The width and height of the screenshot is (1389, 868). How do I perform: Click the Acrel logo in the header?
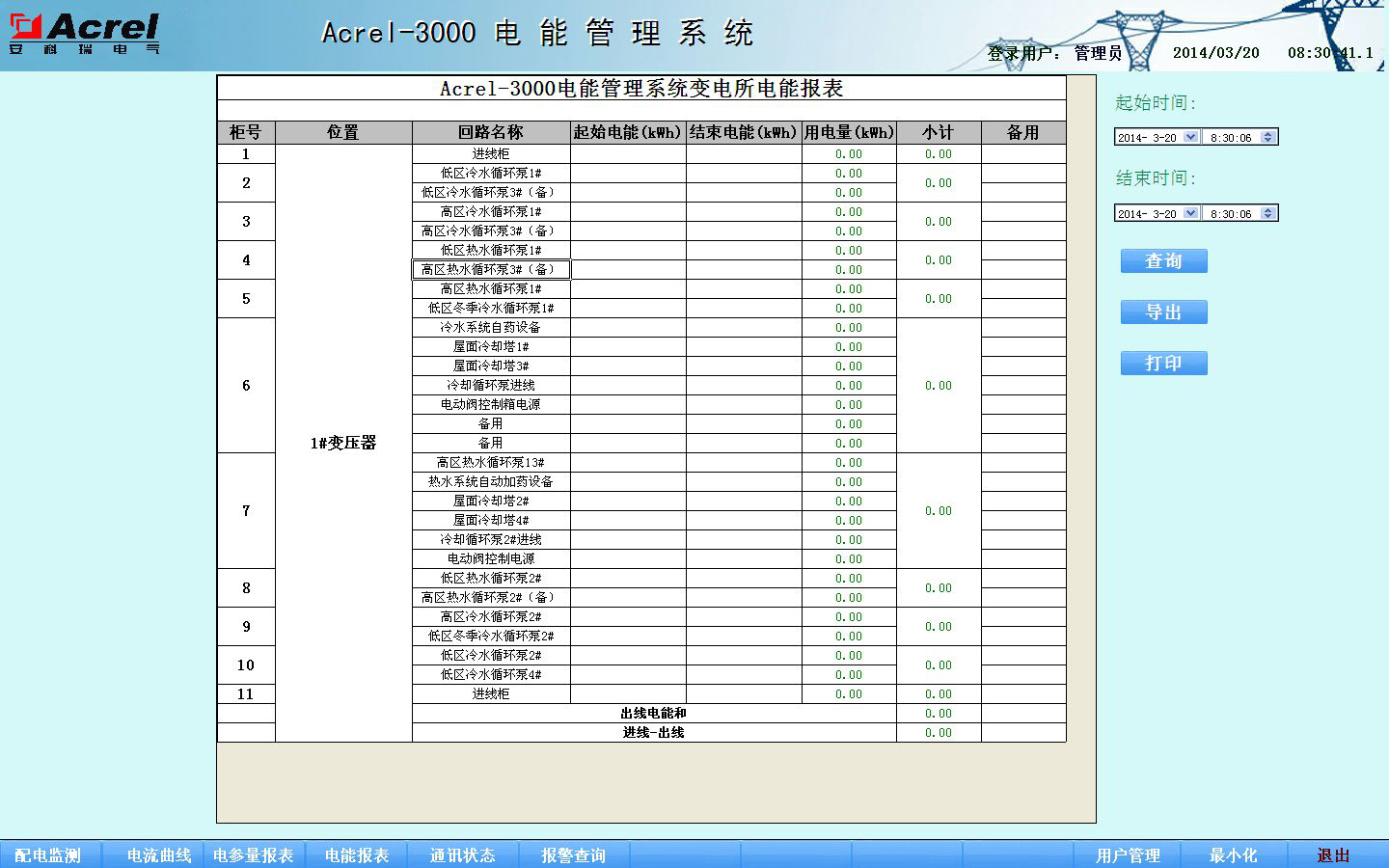click(85, 34)
